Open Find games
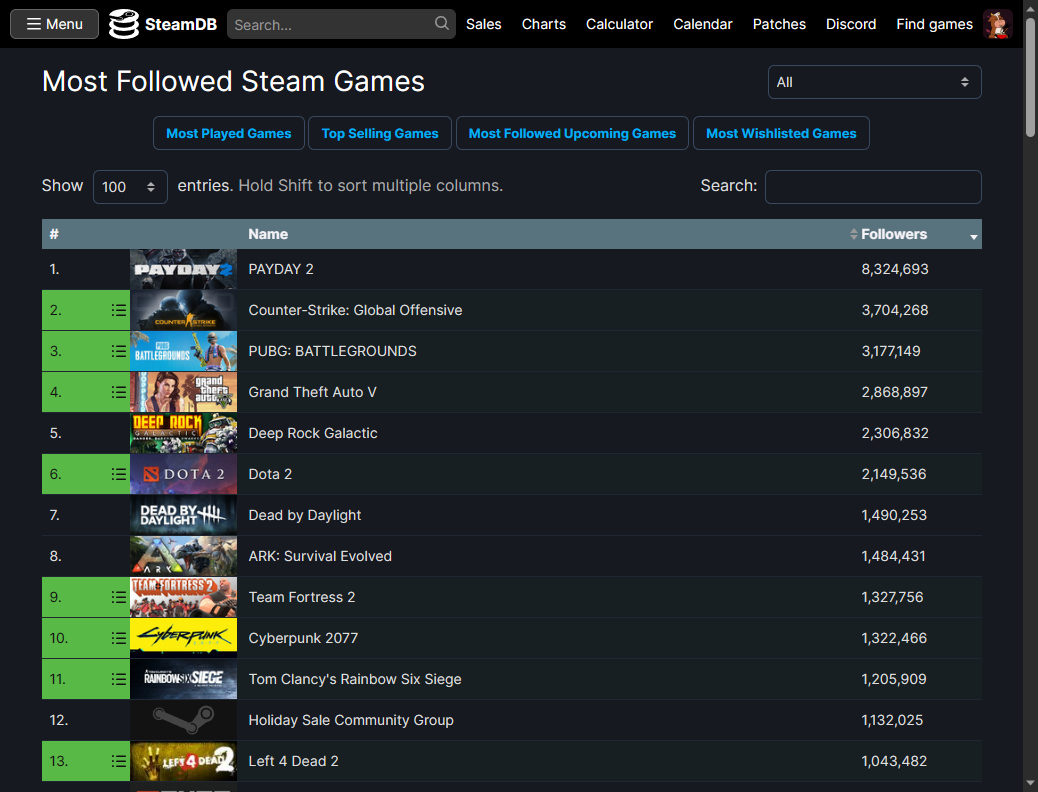This screenshot has width=1038, height=792. pyautogui.click(x=934, y=25)
